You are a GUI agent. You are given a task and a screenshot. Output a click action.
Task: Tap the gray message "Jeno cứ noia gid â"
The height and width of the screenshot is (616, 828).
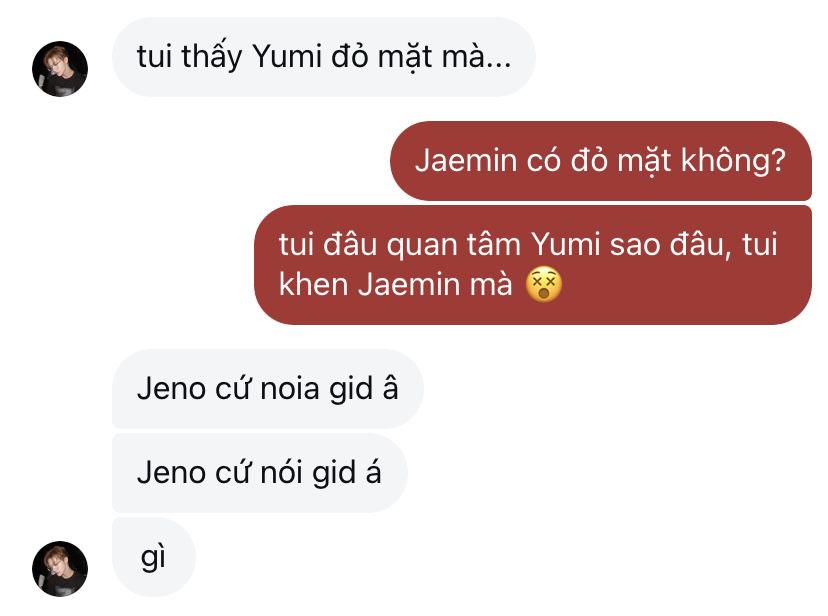268,388
